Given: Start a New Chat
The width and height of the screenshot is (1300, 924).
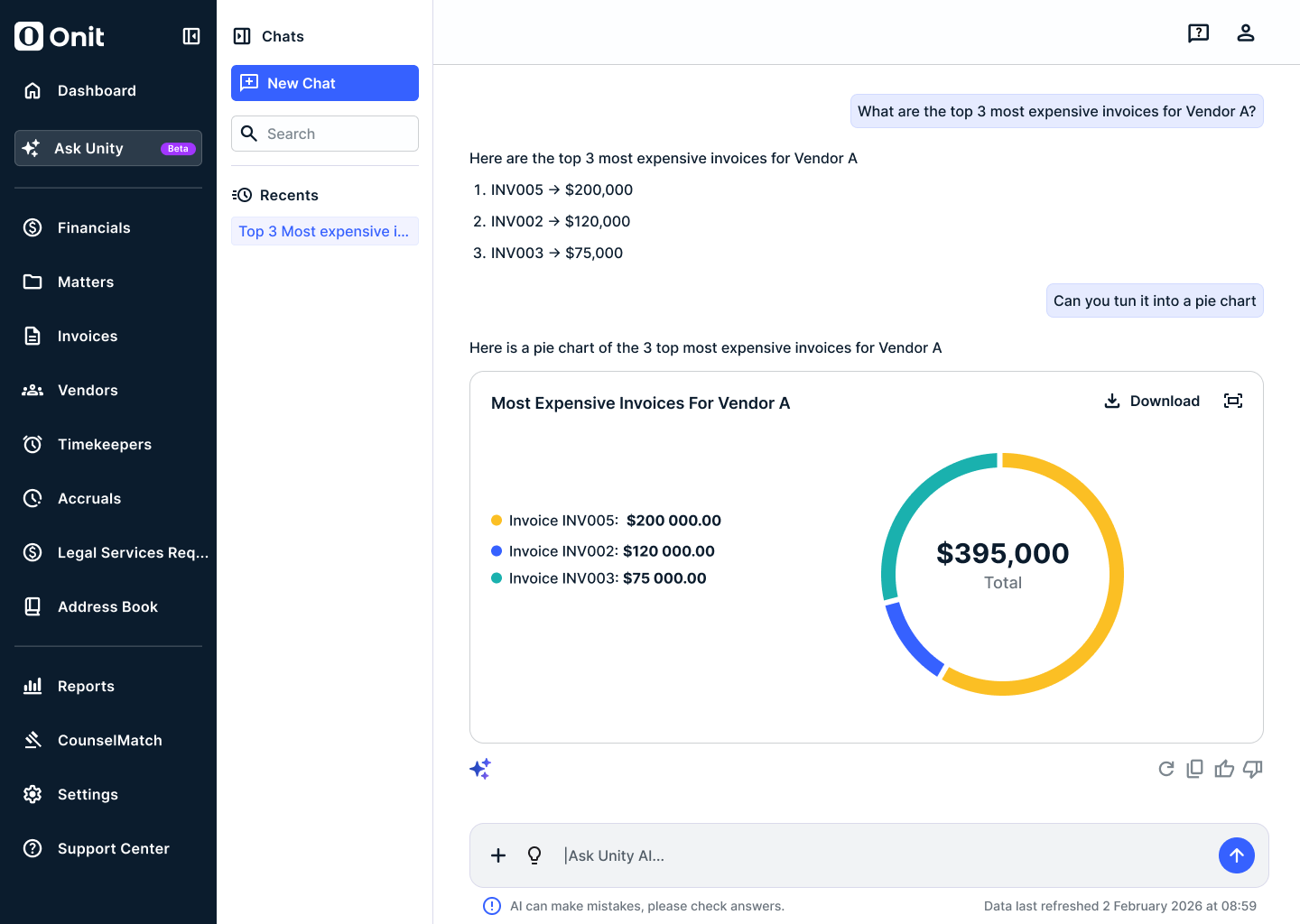Looking at the screenshot, I should point(325,83).
